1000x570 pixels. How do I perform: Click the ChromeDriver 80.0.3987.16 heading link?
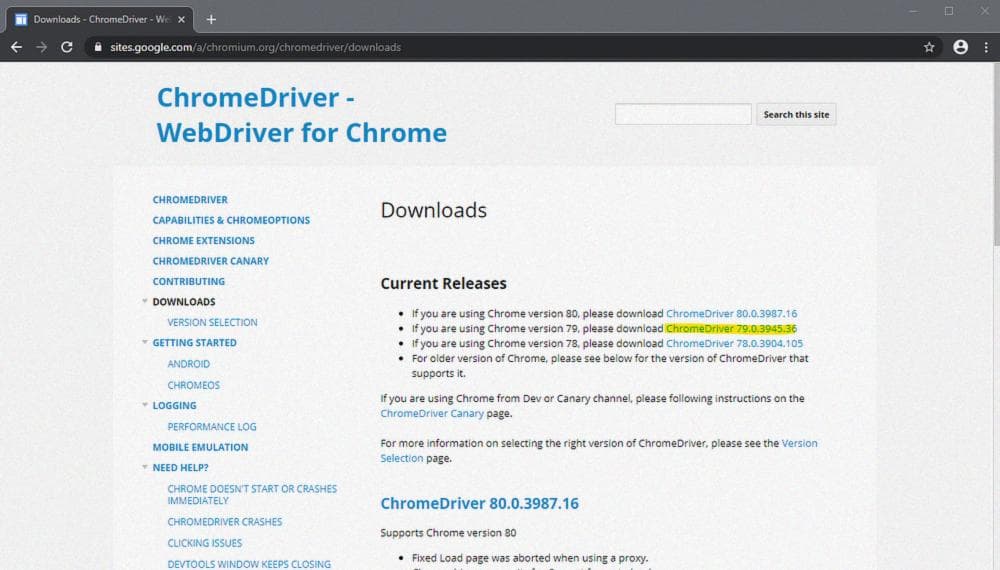tap(480, 503)
